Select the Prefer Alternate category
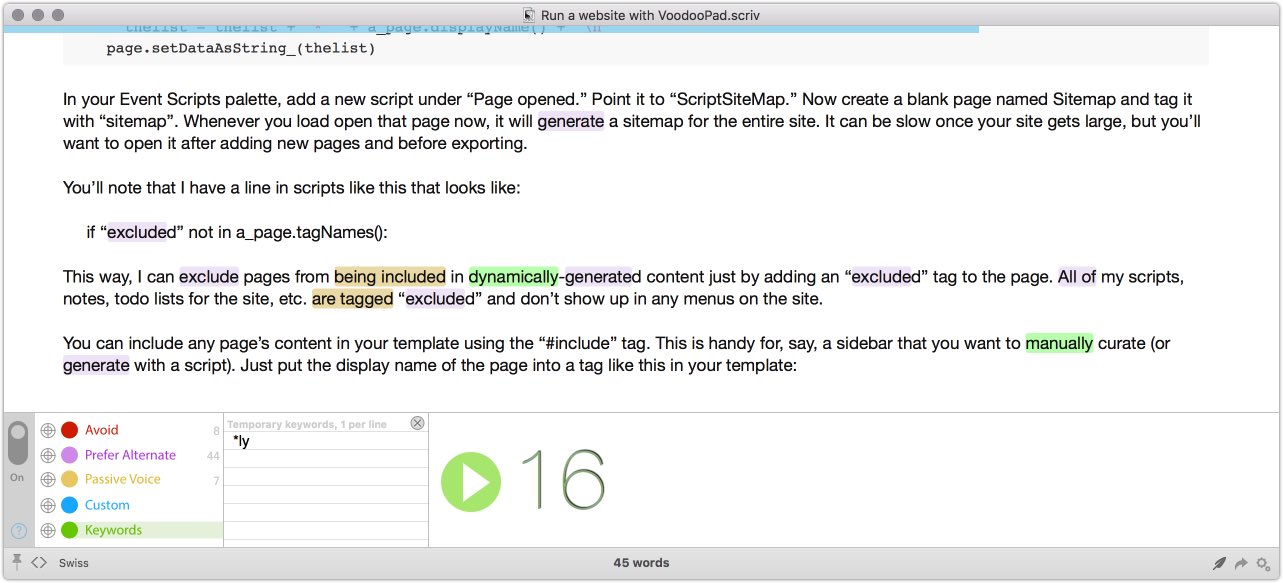The image size is (1283, 583). pyautogui.click(x=130, y=455)
